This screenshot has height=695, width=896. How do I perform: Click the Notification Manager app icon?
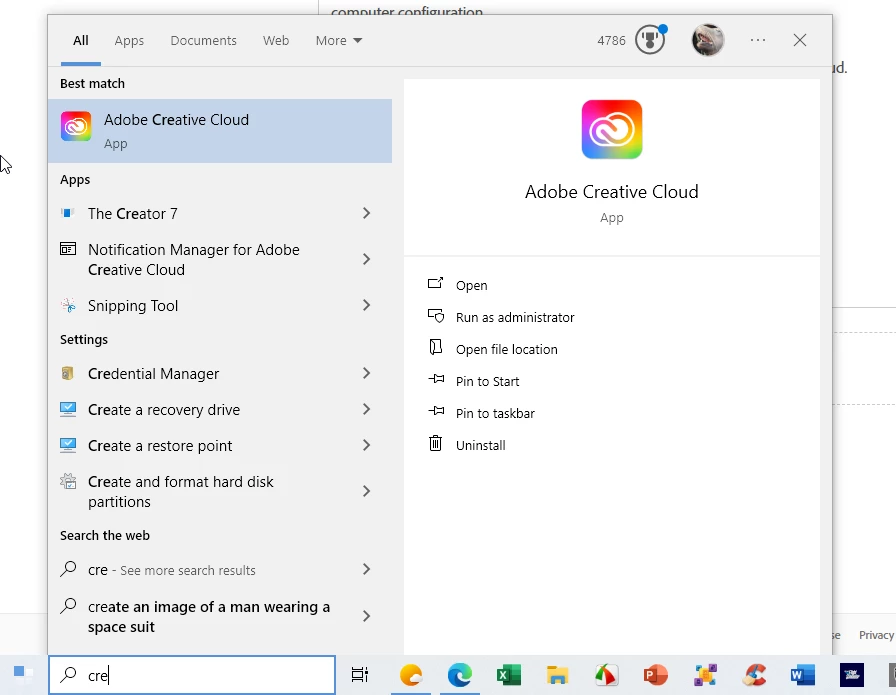click(x=68, y=249)
